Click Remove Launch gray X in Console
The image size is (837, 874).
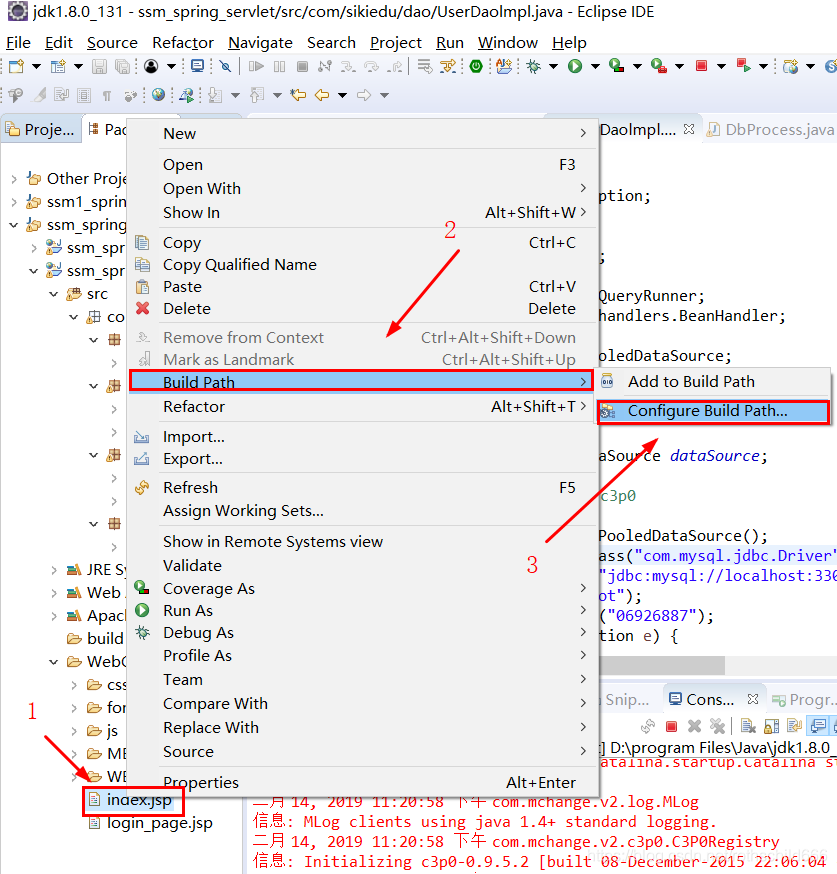(694, 726)
